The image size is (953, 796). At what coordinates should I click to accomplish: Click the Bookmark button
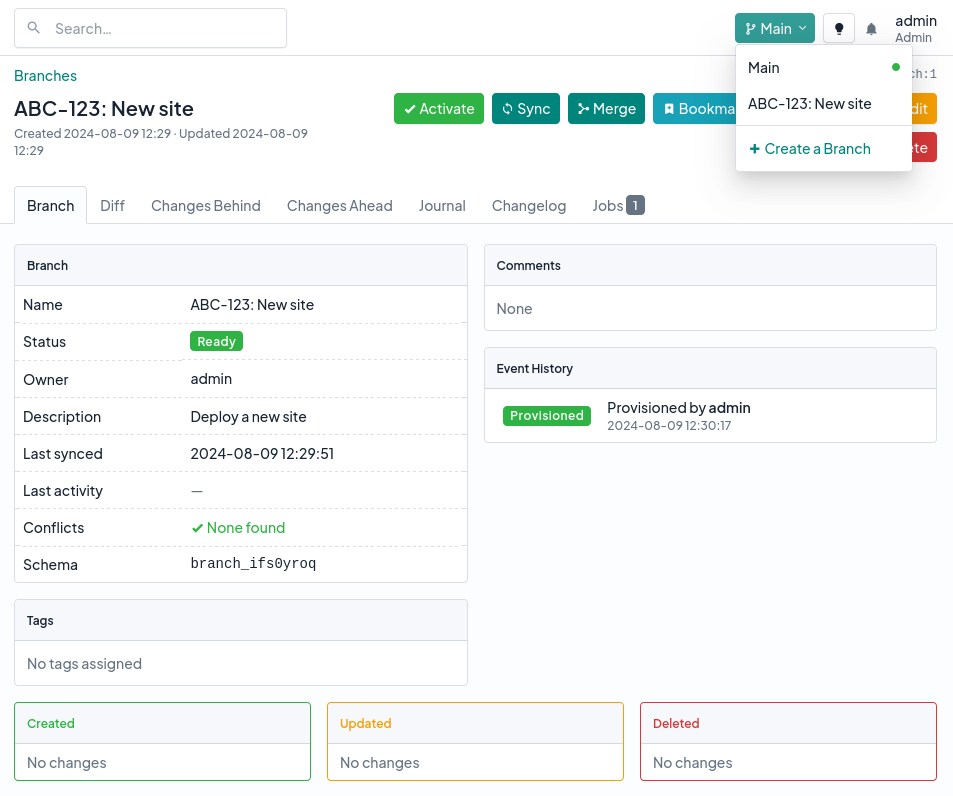pos(694,109)
